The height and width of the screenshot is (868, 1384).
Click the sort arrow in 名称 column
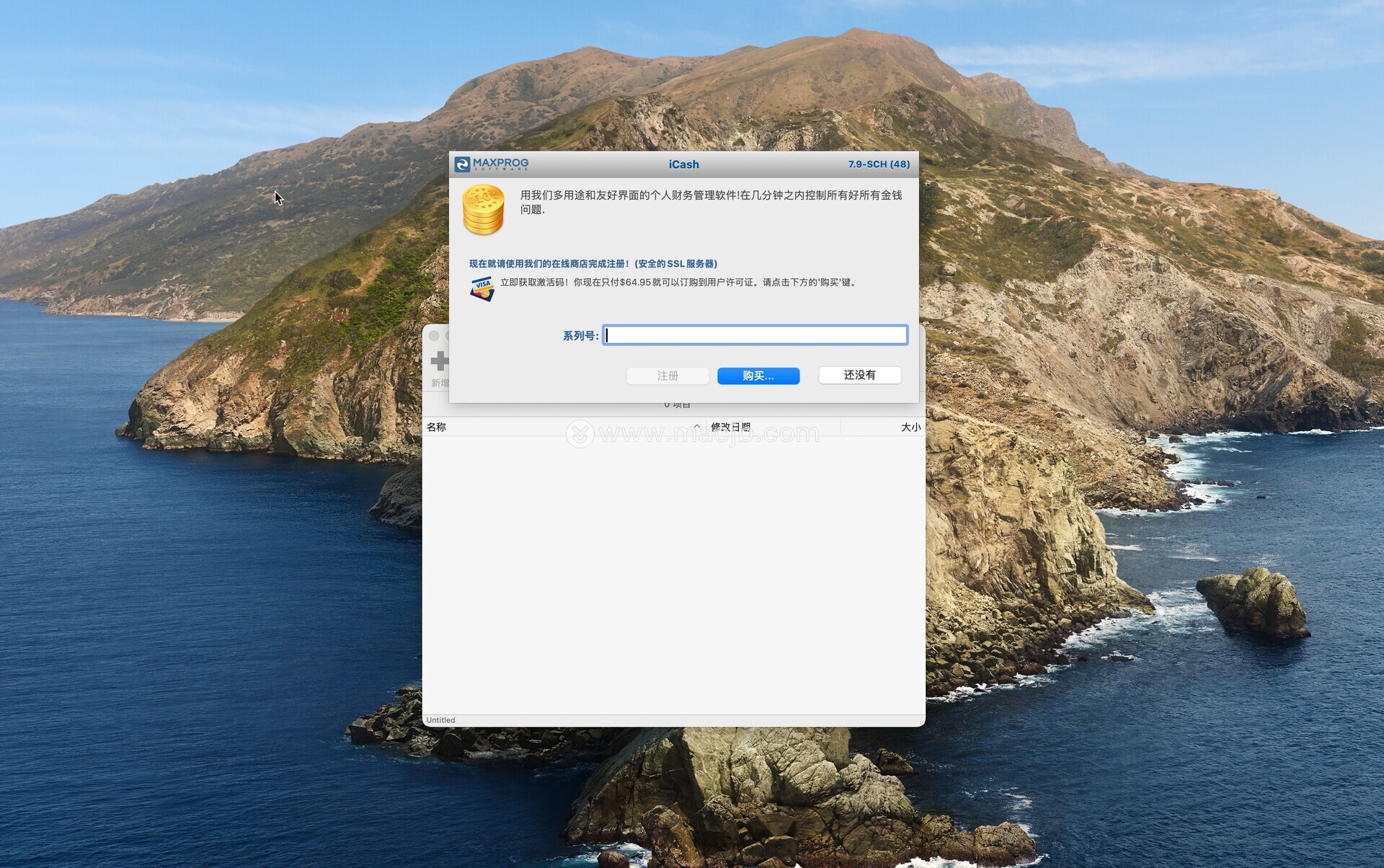pos(696,427)
